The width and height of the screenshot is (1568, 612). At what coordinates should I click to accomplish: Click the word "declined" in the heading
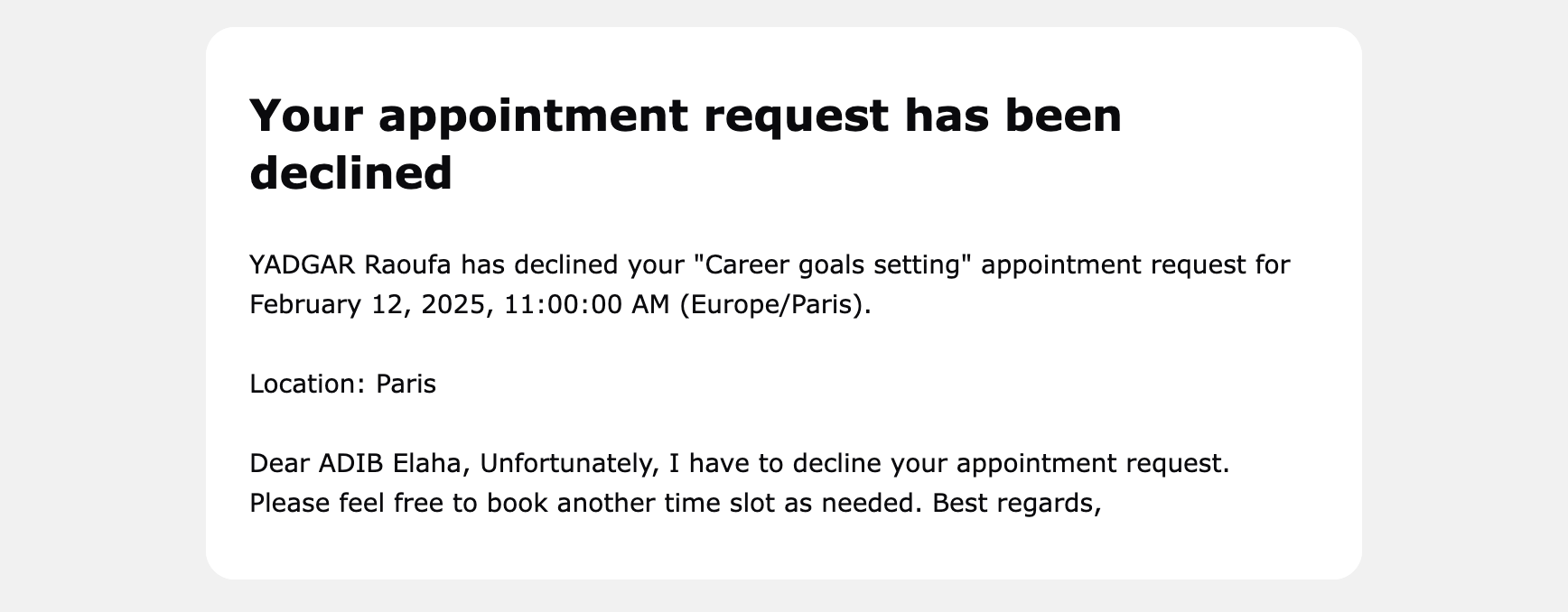pyautogui.click(x=350, y=173)
